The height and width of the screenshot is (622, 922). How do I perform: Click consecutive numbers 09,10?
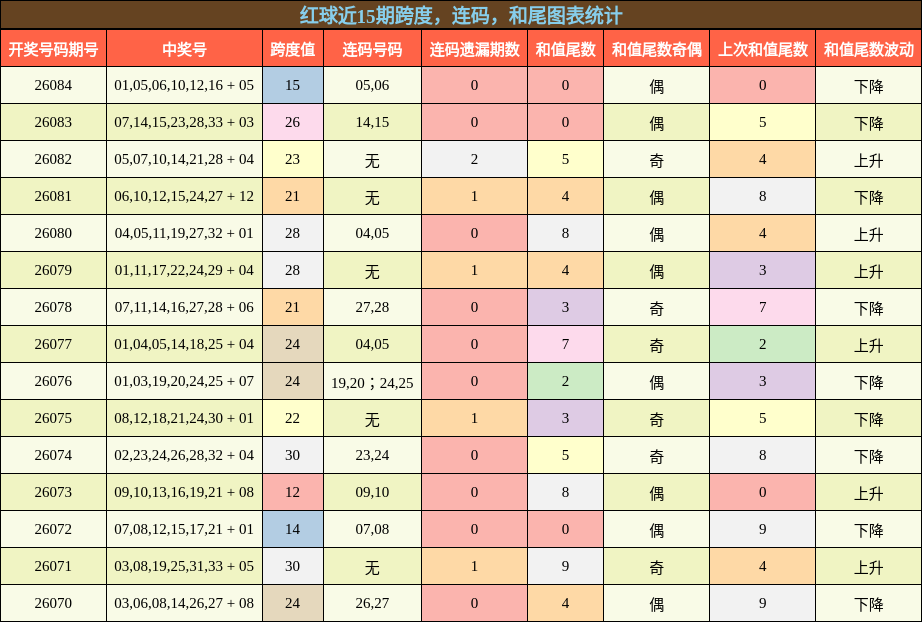point(372,493)
